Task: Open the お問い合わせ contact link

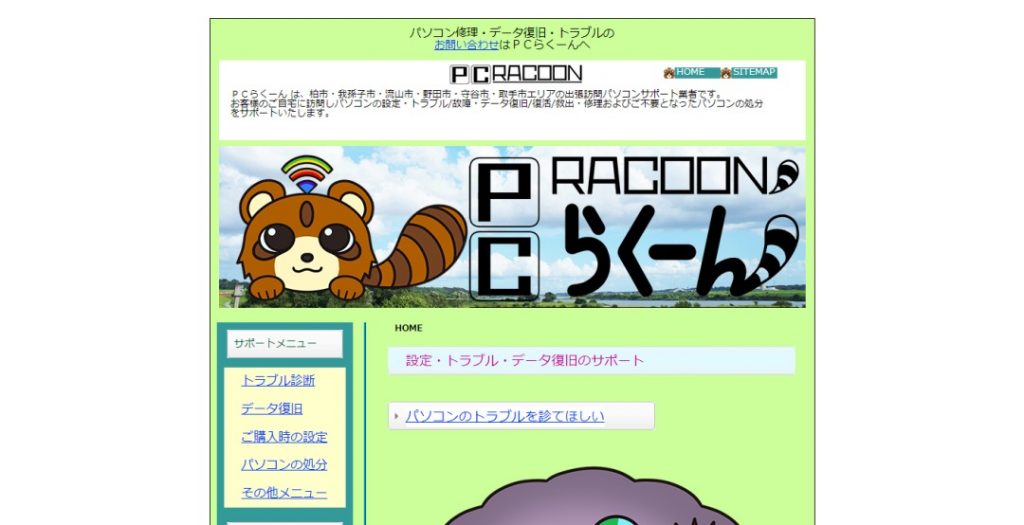Action: pyautogui.click(x=466, y=45)
